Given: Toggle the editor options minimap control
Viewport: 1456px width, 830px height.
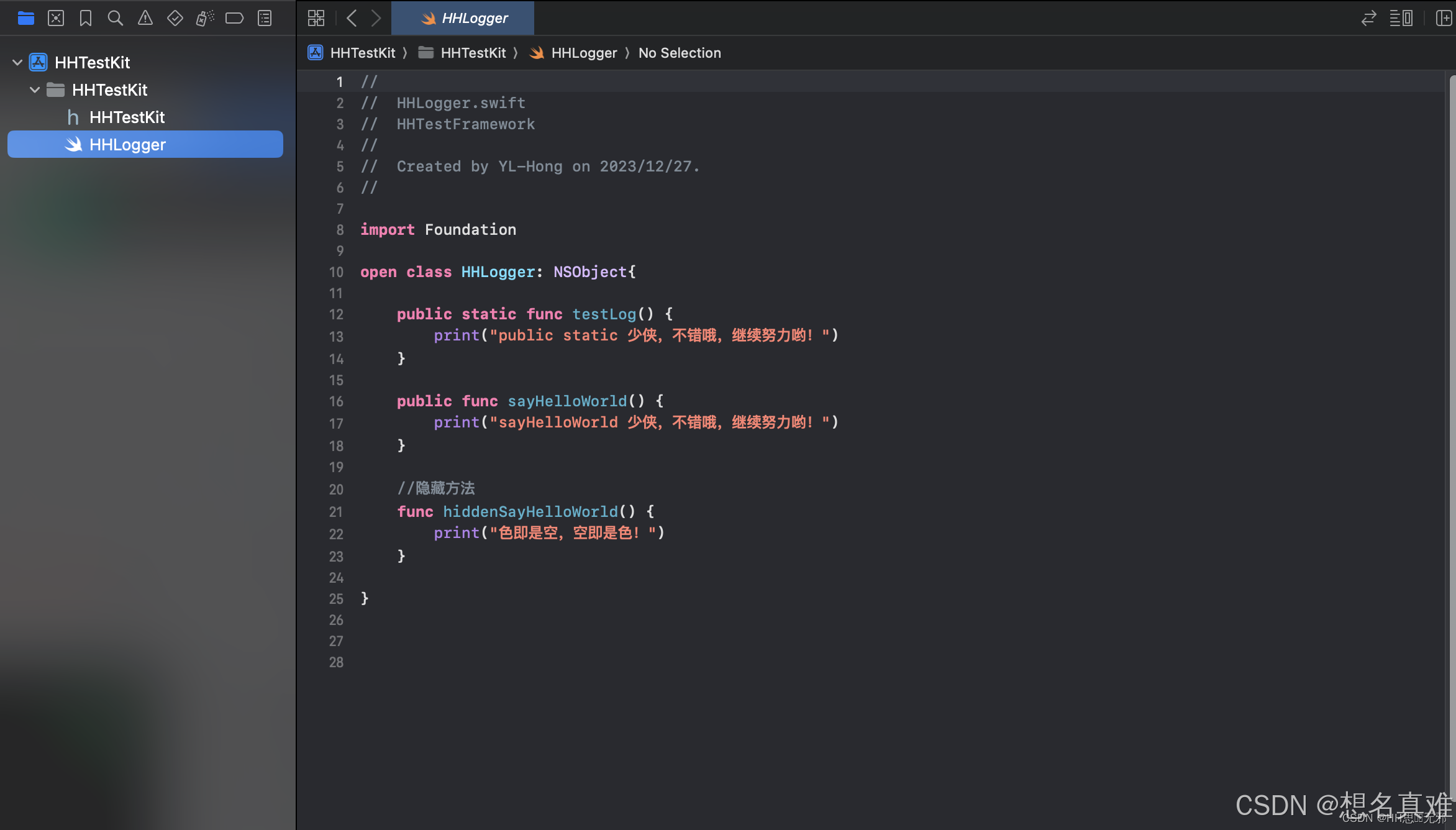Looking at the screenshot, I should pos(1401,18).
